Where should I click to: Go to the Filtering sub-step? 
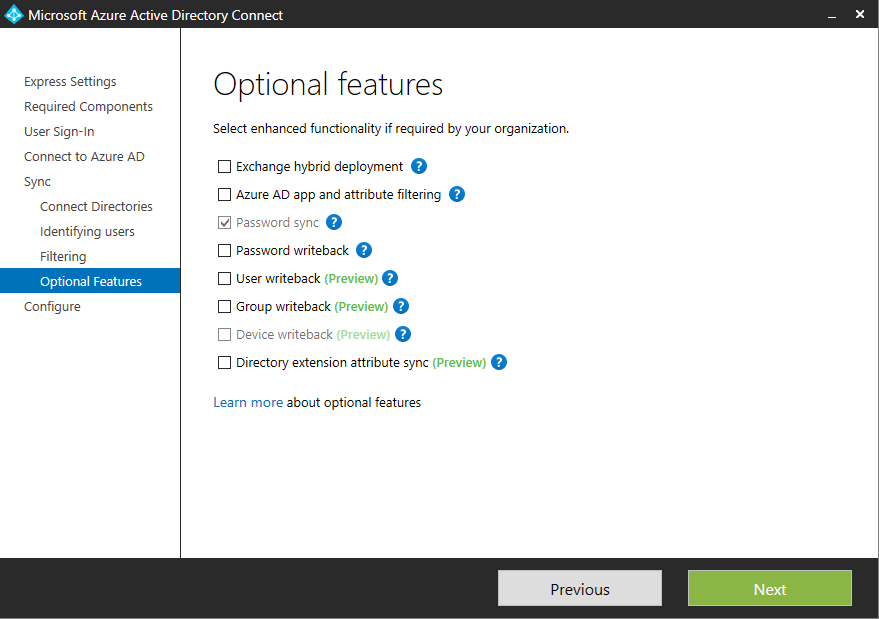[63, 256]
